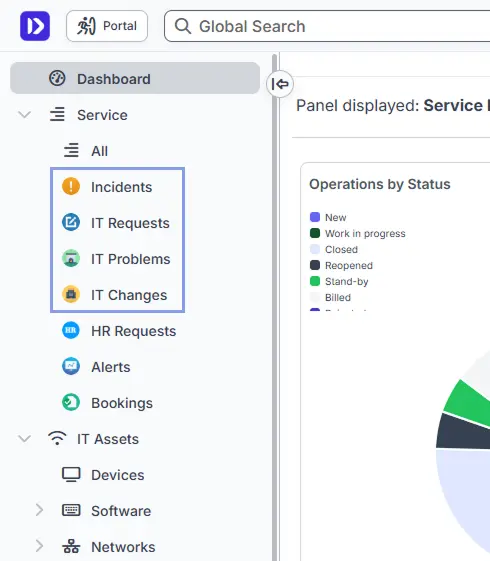Collapse the sidebar with the arrow button

[280, 84]
